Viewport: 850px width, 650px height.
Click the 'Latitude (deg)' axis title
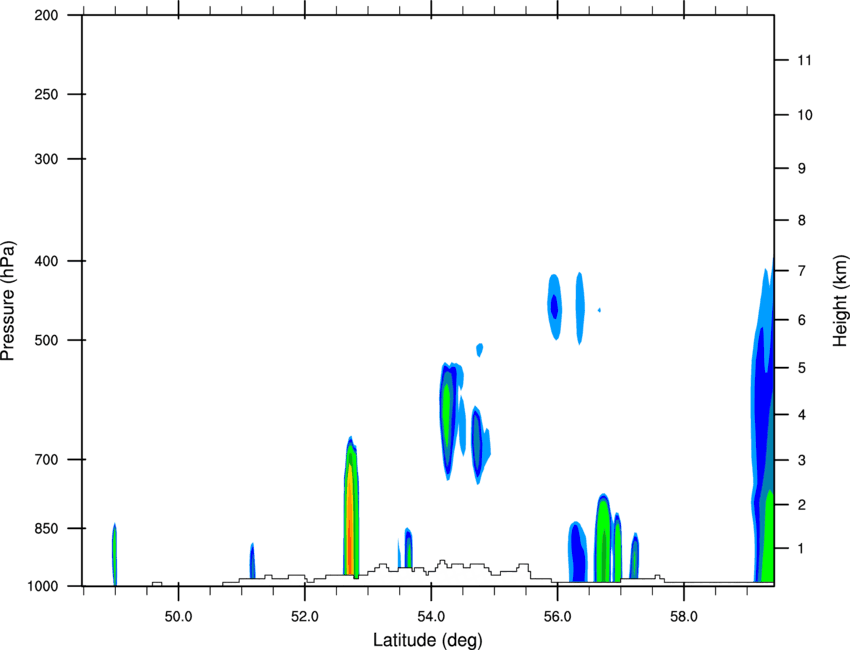coord(428,640)
